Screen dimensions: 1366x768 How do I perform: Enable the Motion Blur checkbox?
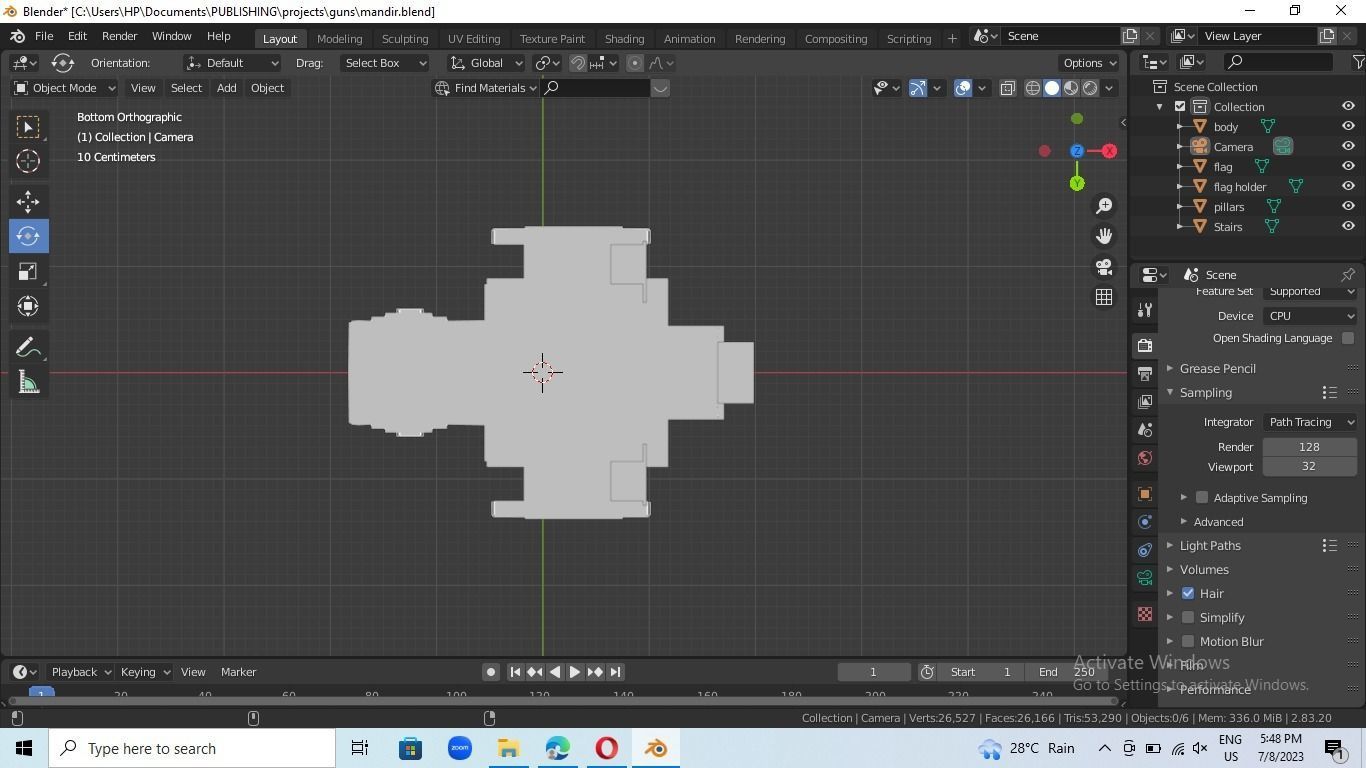click(x=1188, y=642)
